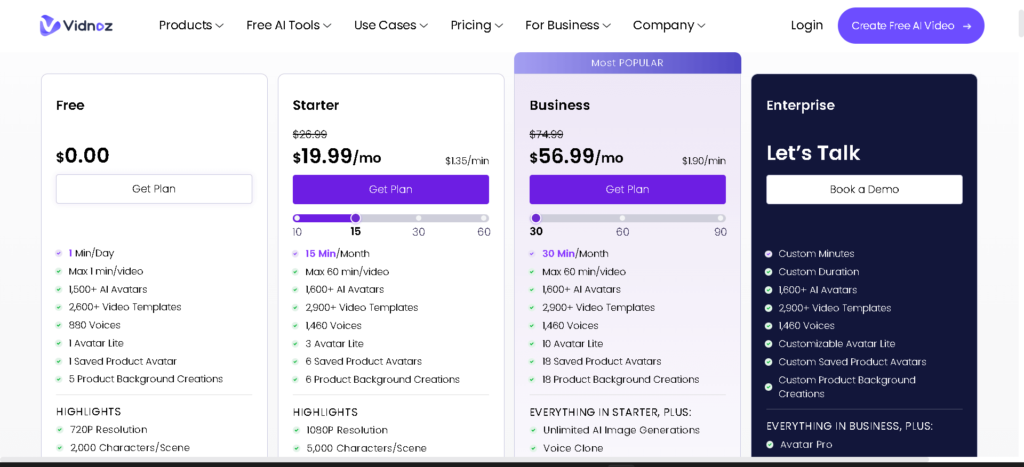The width and height of the screenshot is (1024, 467).
Task: Click Starter slider handle at 15
Action: 355,218
